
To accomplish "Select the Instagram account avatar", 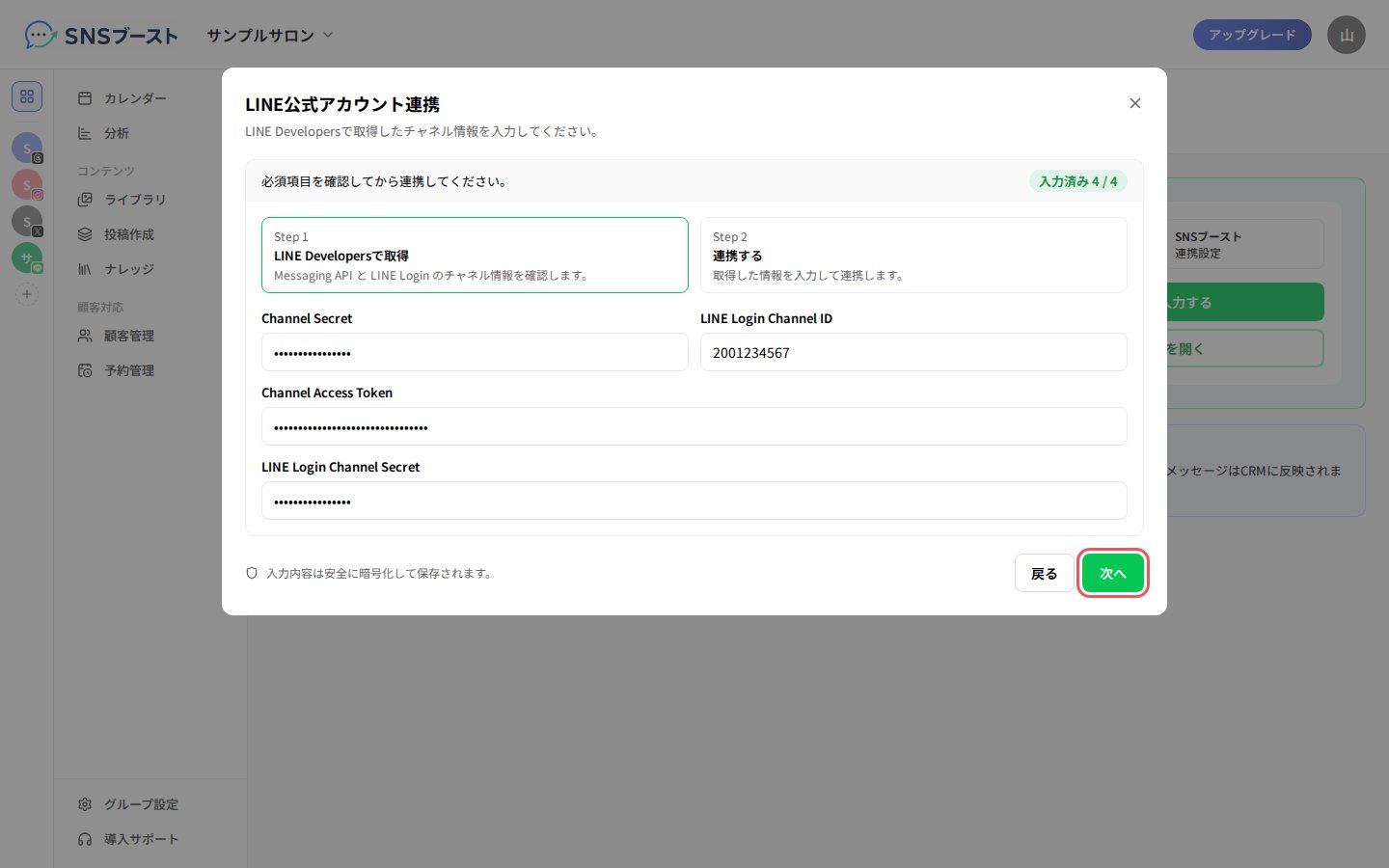I will [x=27, y=184].
